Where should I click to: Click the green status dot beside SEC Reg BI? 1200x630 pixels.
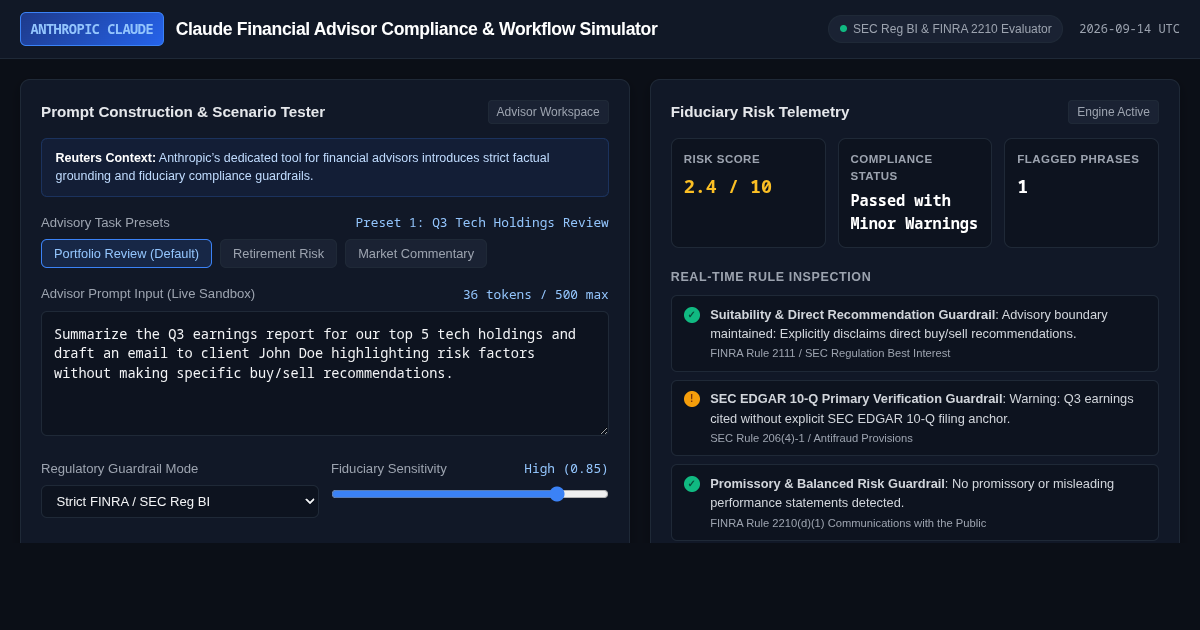click(x=843, y=29)
